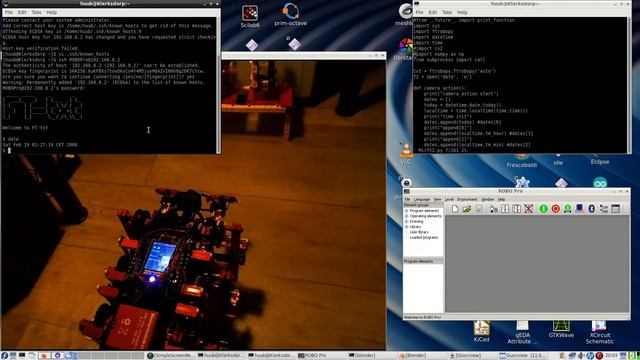Open File menu in left terminal window
640x360 pixels.
click(x=9, y=12)
